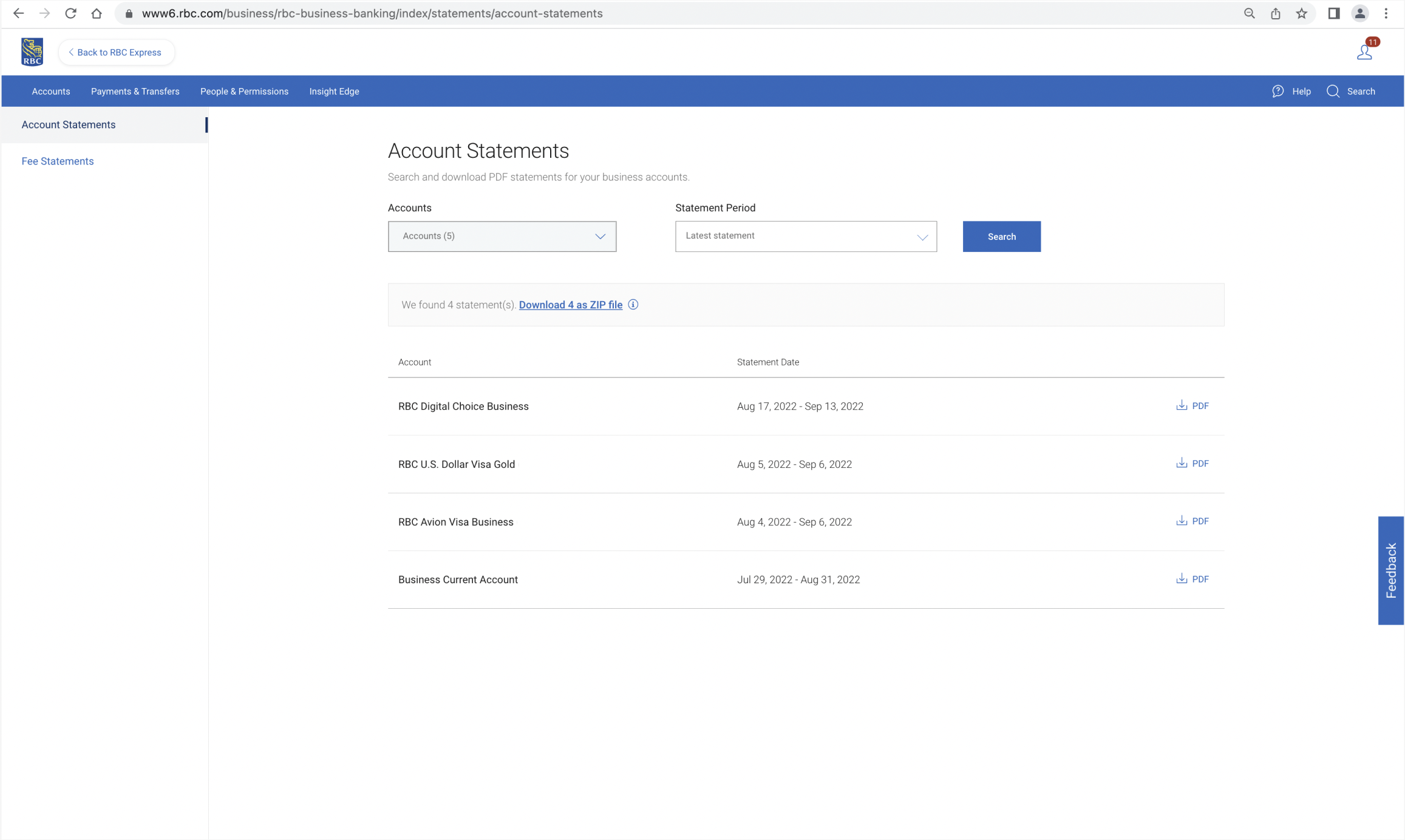
Task: Open the People & Permissions menu
Action: coord(244,91)
